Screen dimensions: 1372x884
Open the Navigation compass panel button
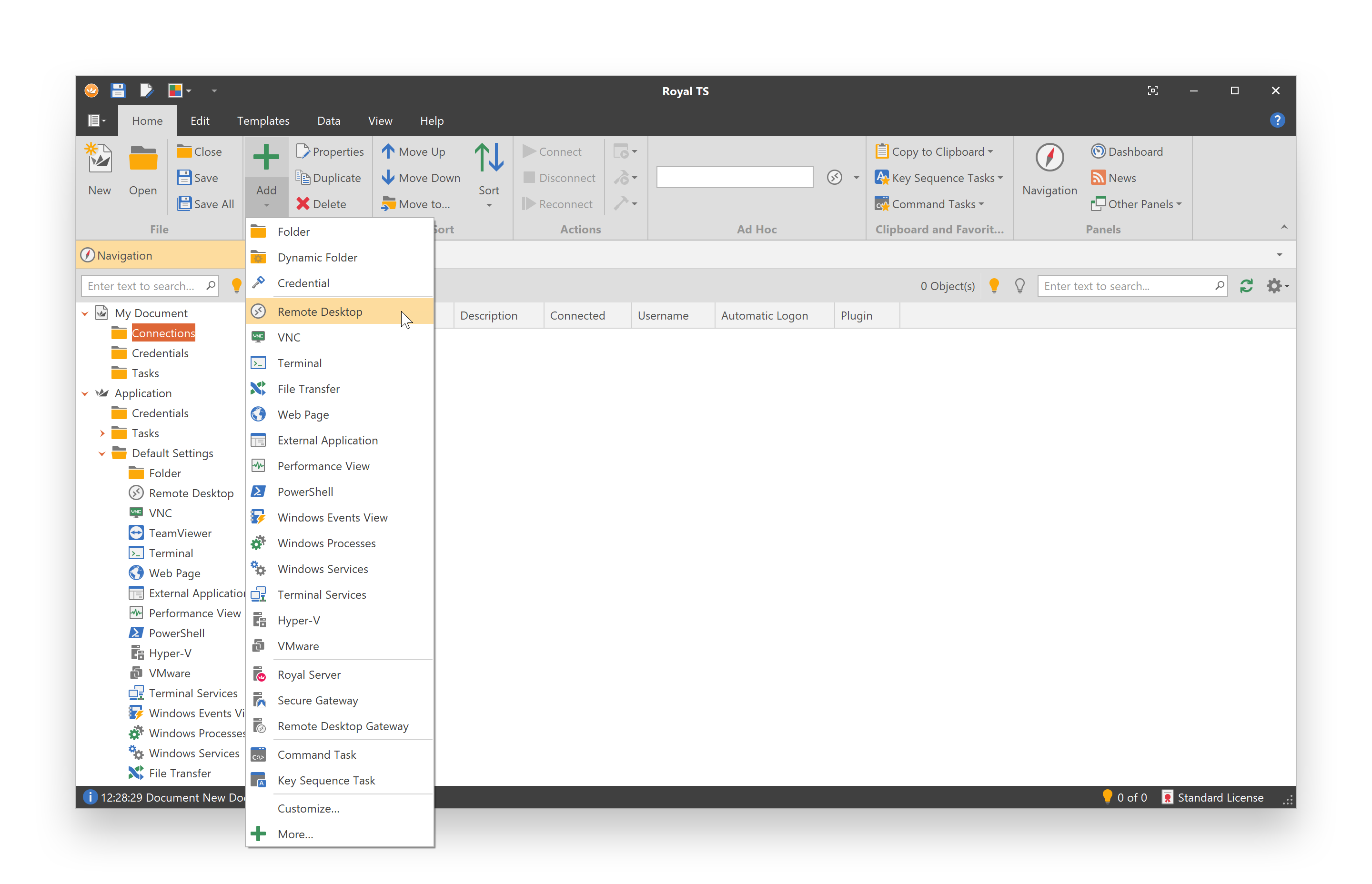point(1049,157)
